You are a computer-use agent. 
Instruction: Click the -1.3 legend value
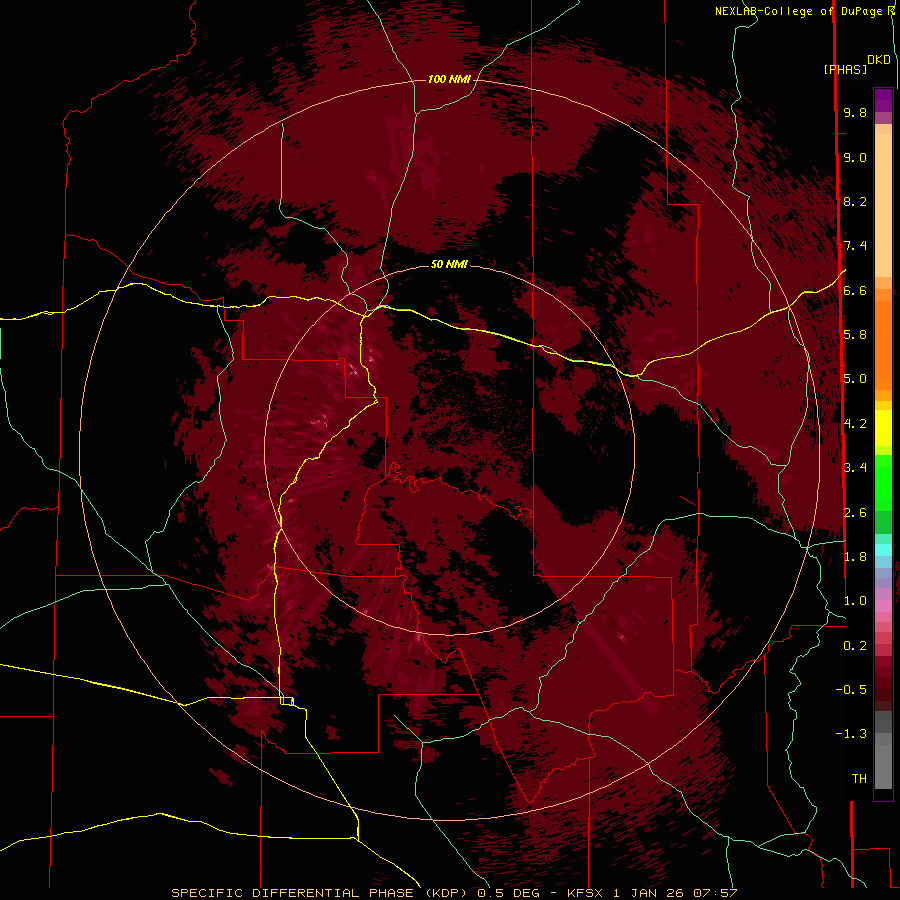coord(851,734)
